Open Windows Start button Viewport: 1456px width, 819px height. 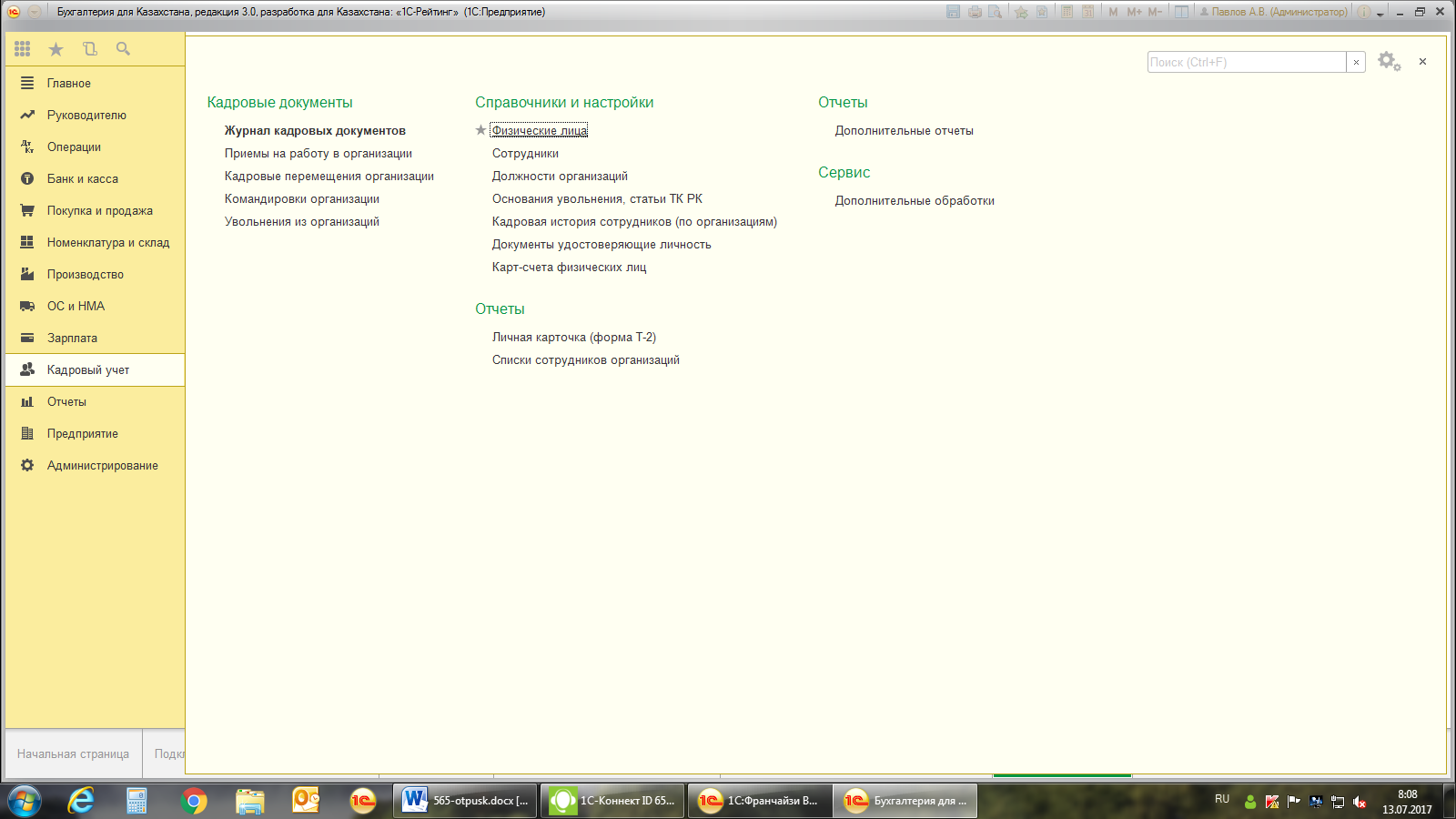tap(25, 801)
